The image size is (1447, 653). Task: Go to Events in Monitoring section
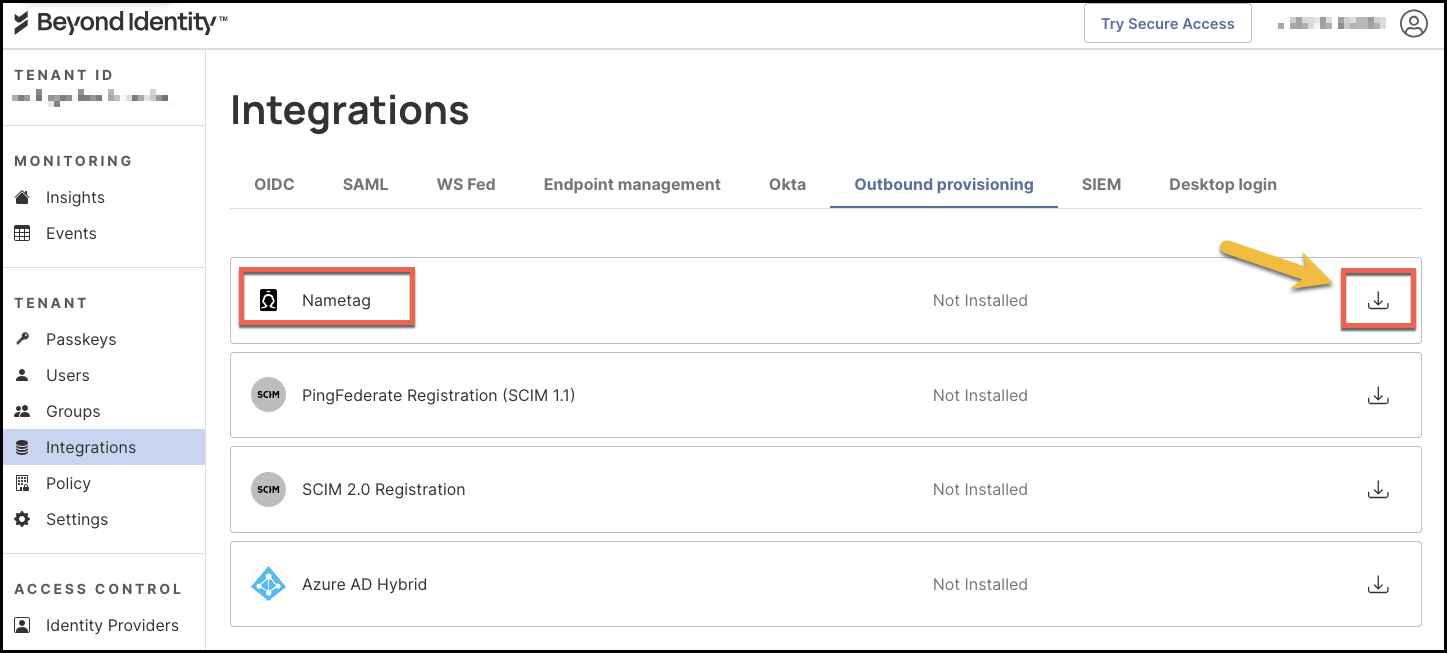point(71,234)
